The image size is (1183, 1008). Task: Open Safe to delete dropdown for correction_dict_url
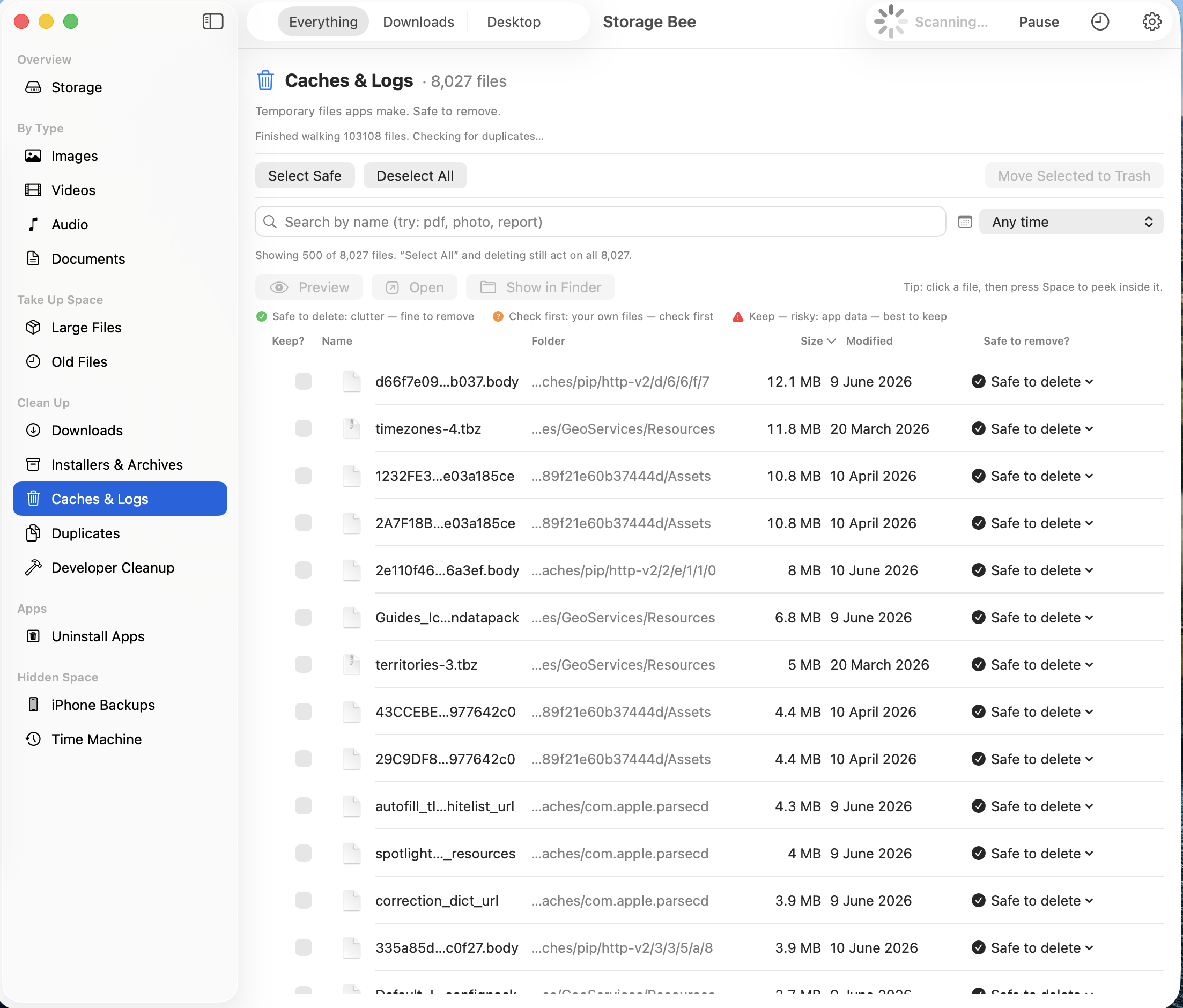(1032, 900)
